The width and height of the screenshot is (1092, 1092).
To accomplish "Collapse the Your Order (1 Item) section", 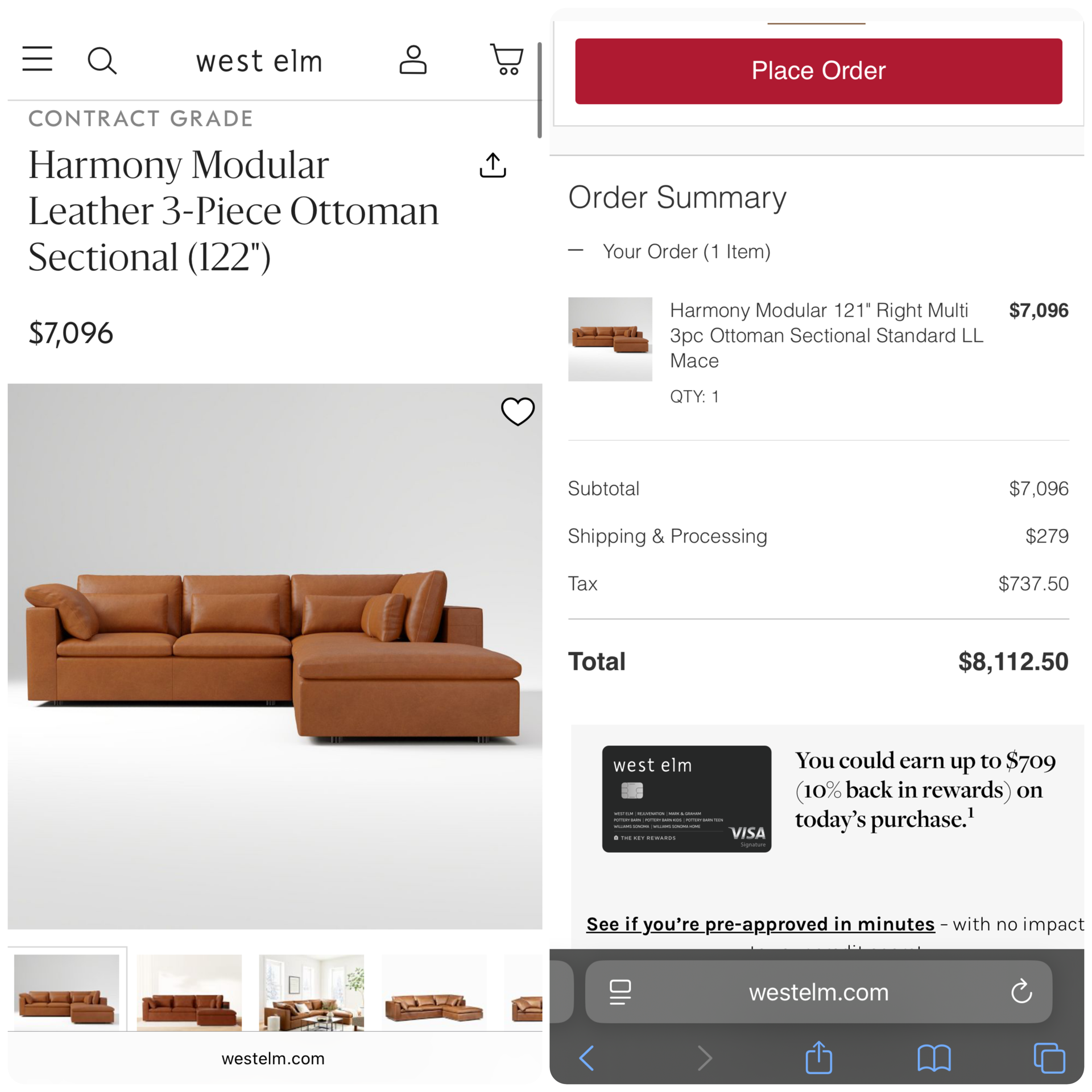I will click(x=576, y=251).
